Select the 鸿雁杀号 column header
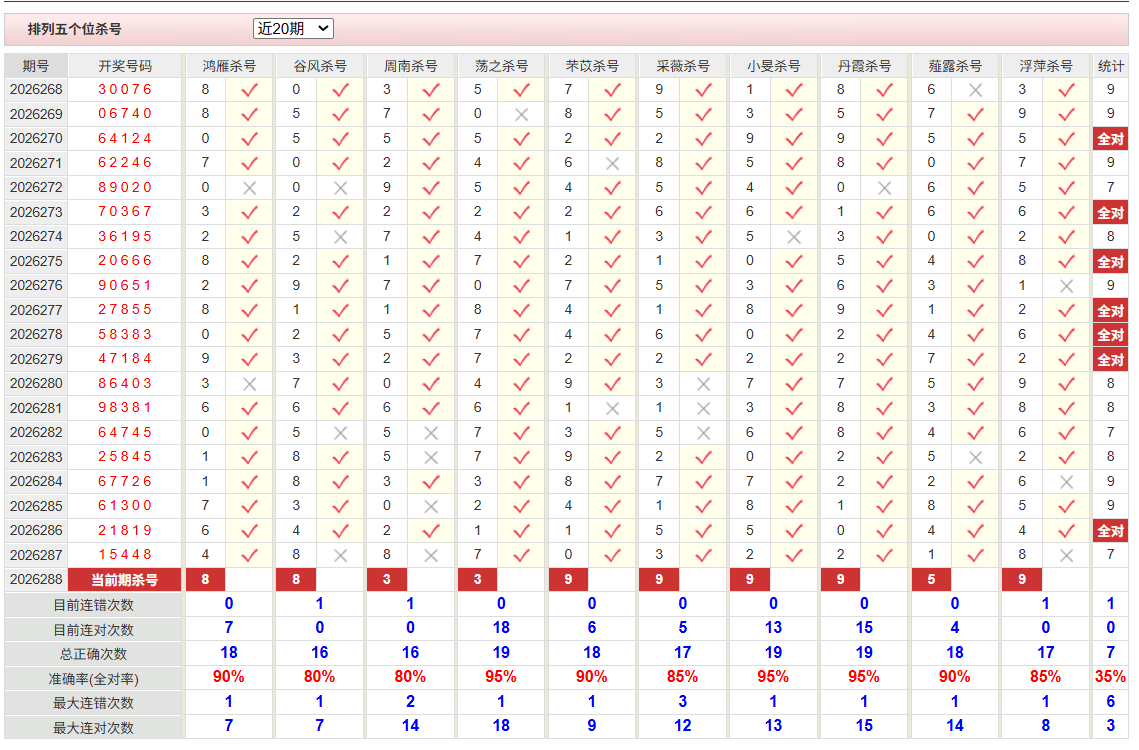The image size is (1139, 750). click(229, 66)
